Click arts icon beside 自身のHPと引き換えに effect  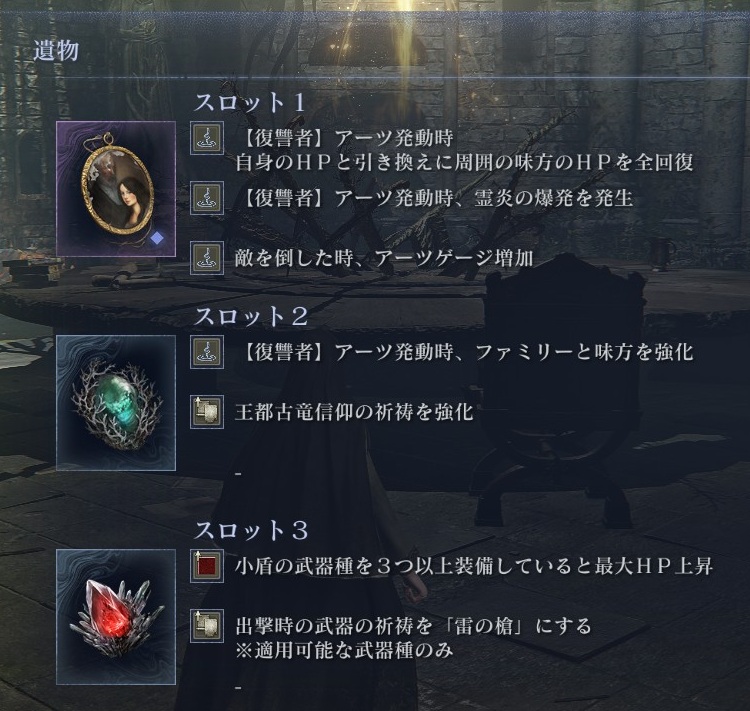point(207,138)
